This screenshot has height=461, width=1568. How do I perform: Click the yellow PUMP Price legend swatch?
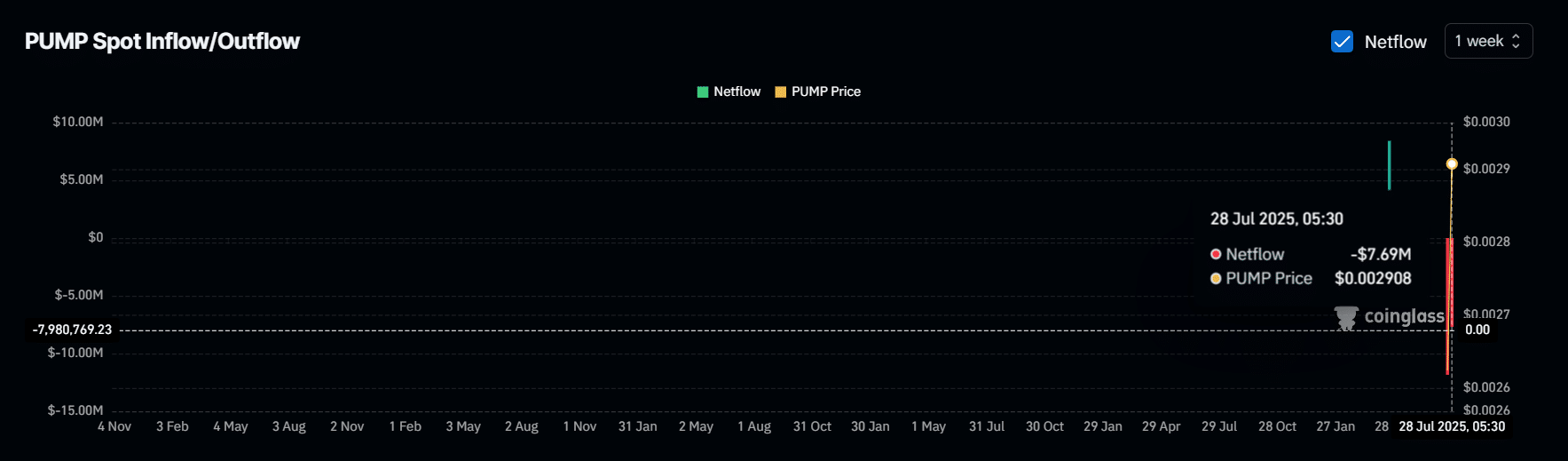point(781,92)
